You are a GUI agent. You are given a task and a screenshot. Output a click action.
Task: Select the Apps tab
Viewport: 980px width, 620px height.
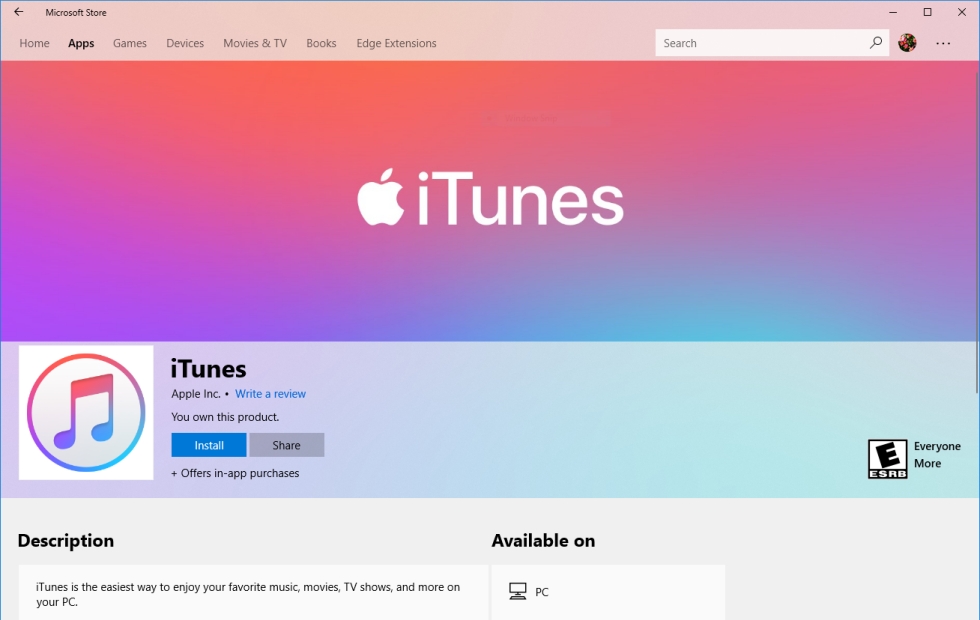point(81,43)
